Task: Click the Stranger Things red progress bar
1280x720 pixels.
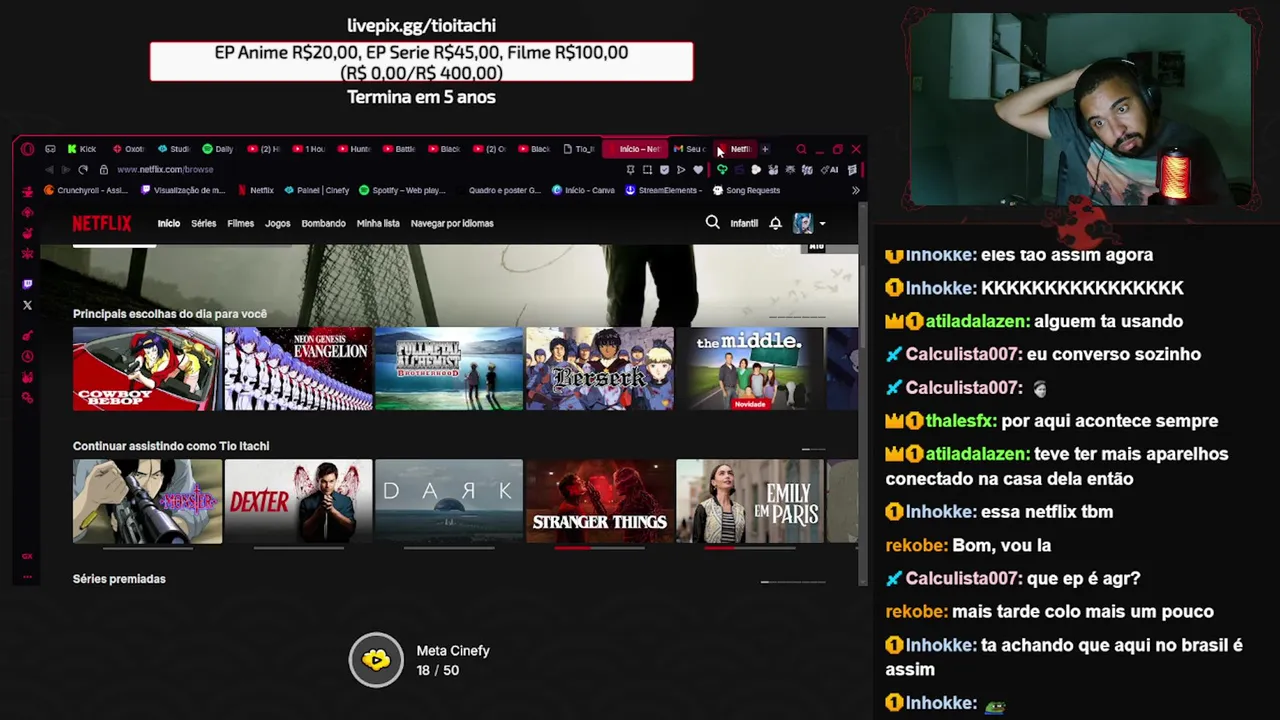Action: (572, 548)
